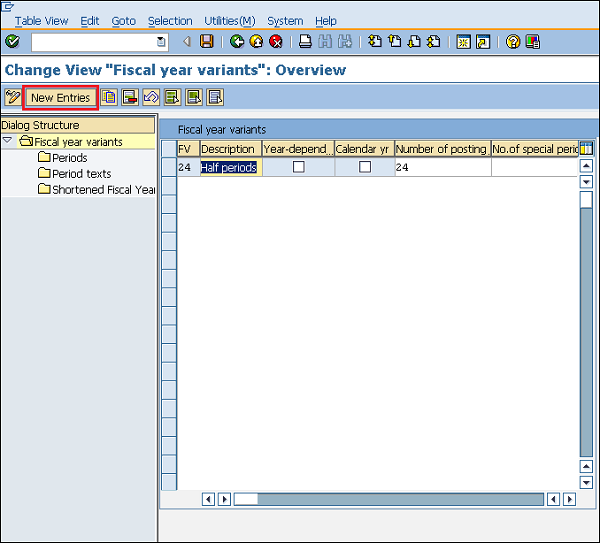Toggle the Year-dependent checkbox for variant 24
The width and height of the screenshot is (600, 543).
[x=298, y=167]
